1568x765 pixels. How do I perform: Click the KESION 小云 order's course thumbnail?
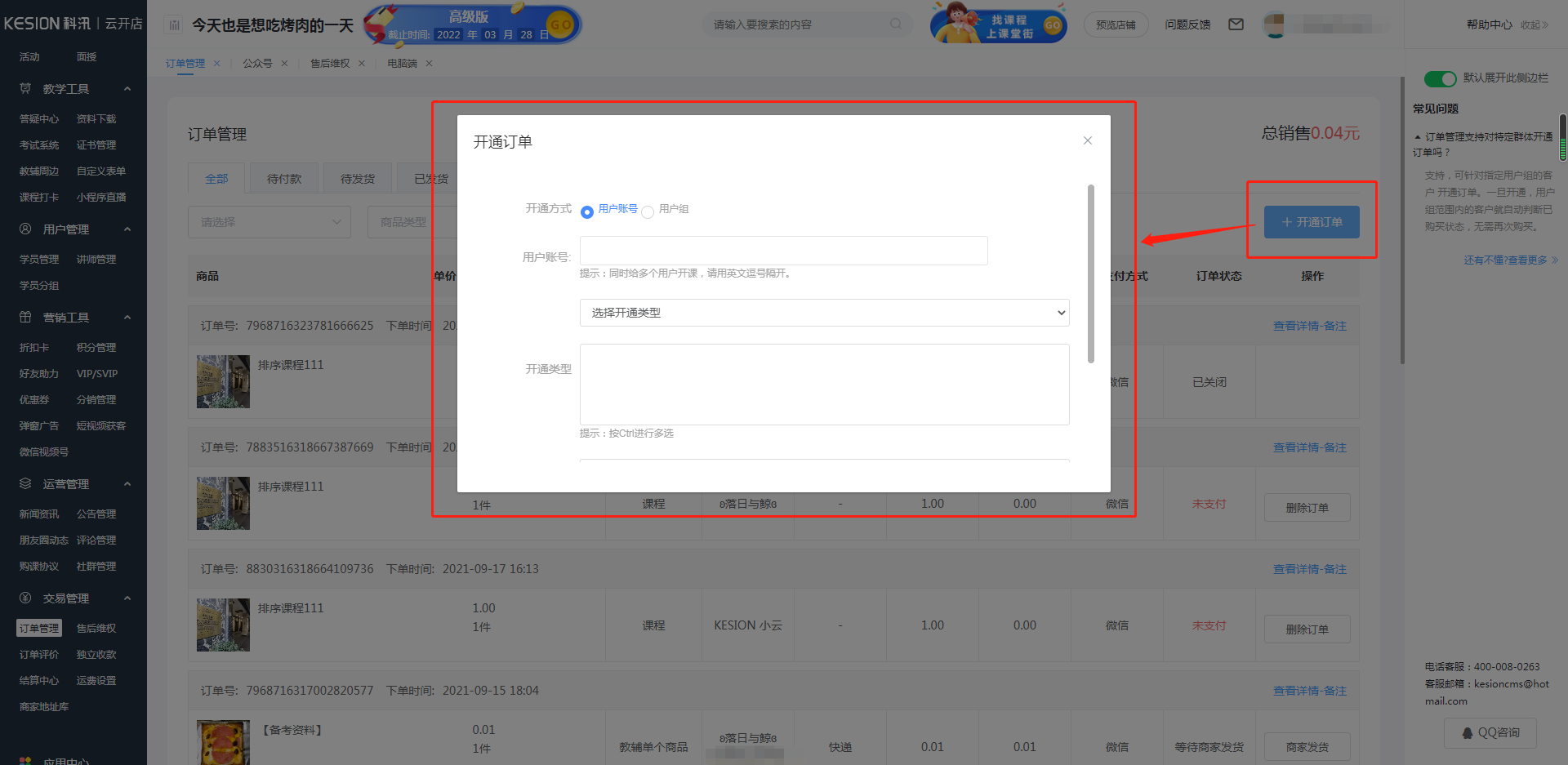[x=223, y=625]
